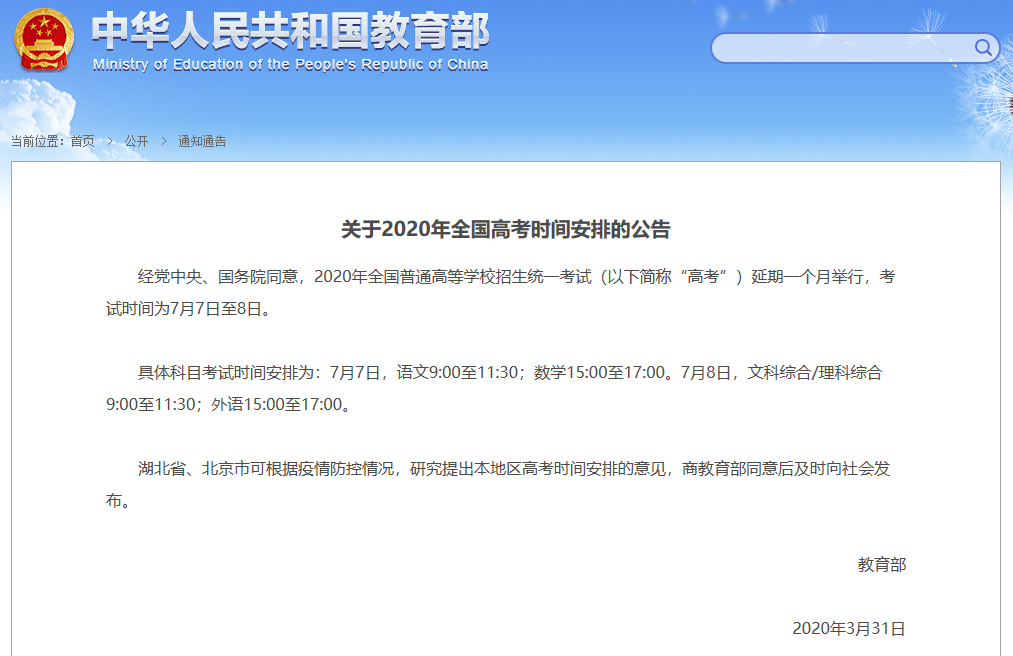Image resolution: width=1013 pixels, height=656 pixels.
Task: Click the Ministry of Education English subtitle
Action: point(290,65)
